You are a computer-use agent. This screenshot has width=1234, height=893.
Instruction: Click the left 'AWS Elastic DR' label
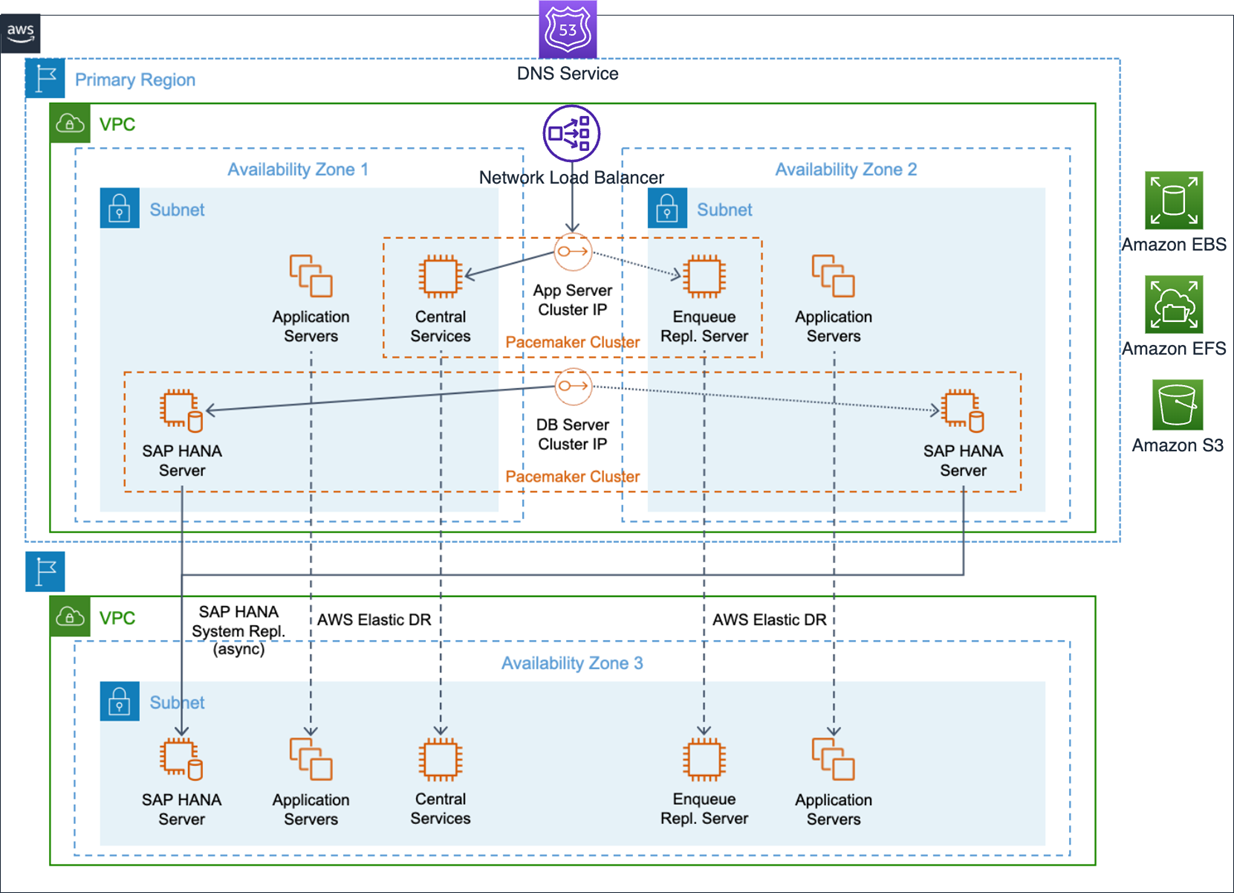pyautogui.click(x=374, y=620)
